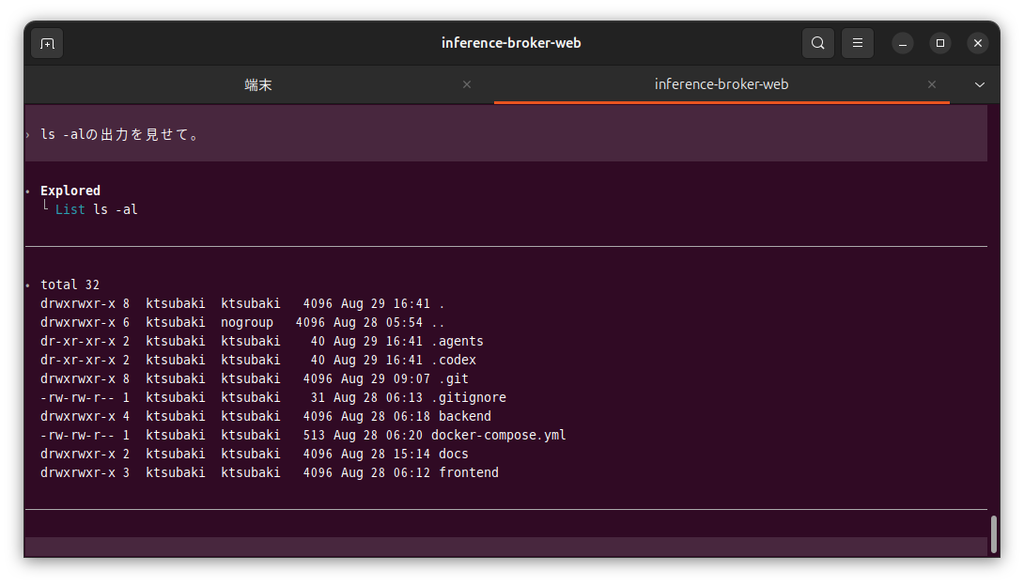
Task: Click the '.agents' directory name
Action: coord(457,341)
